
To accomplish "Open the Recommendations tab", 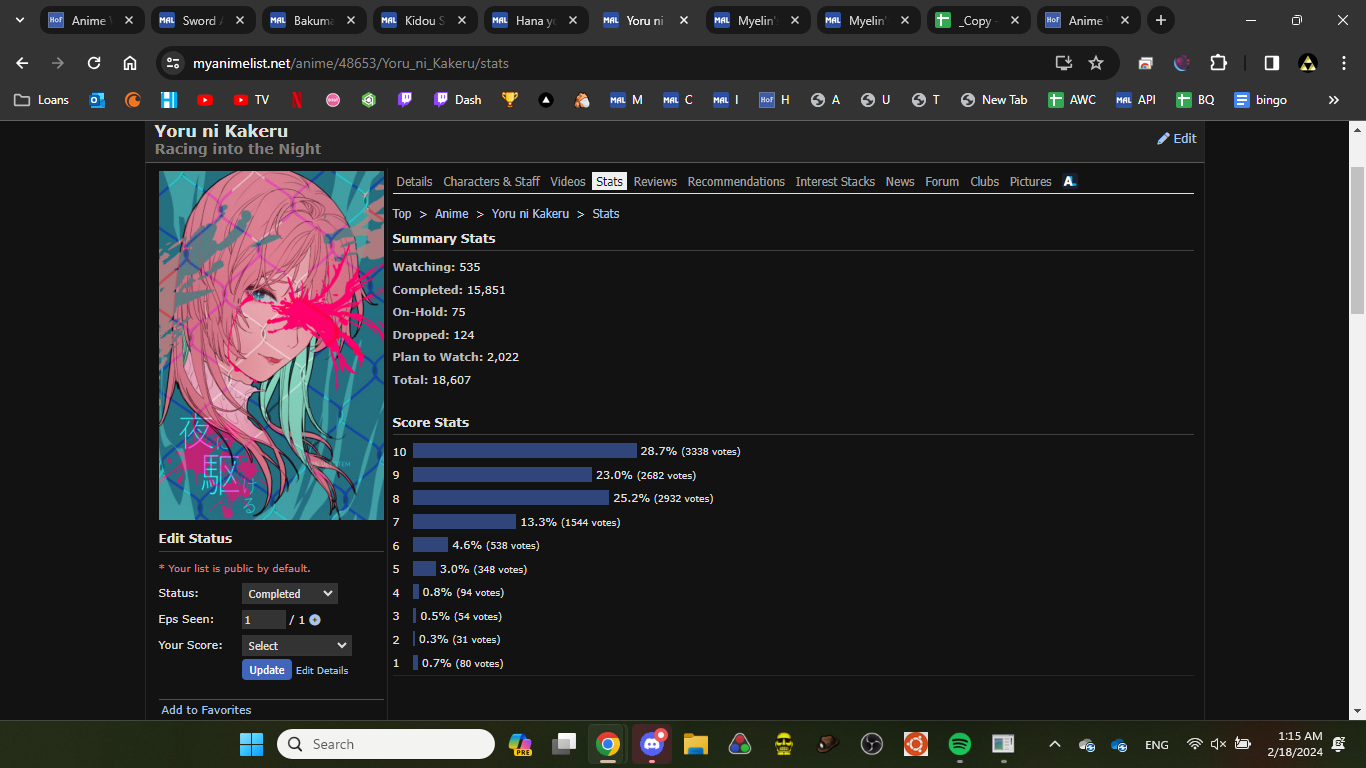I will [736, 182].
